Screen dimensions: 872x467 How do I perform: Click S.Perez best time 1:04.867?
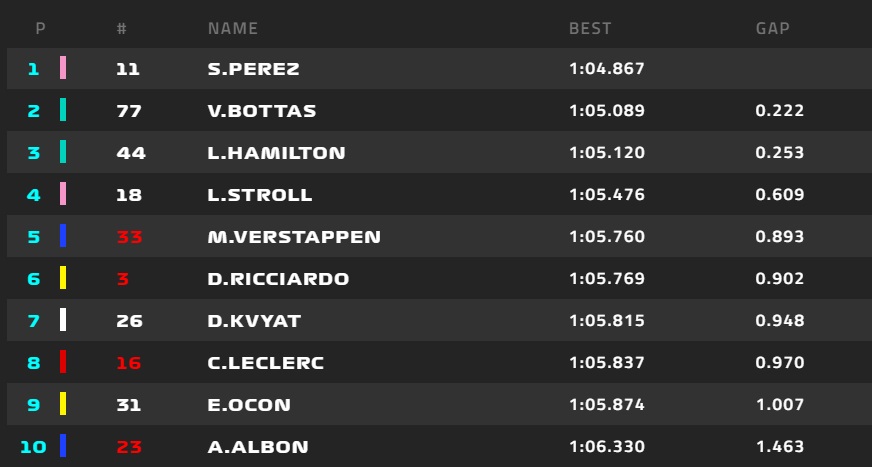point(607,68)
